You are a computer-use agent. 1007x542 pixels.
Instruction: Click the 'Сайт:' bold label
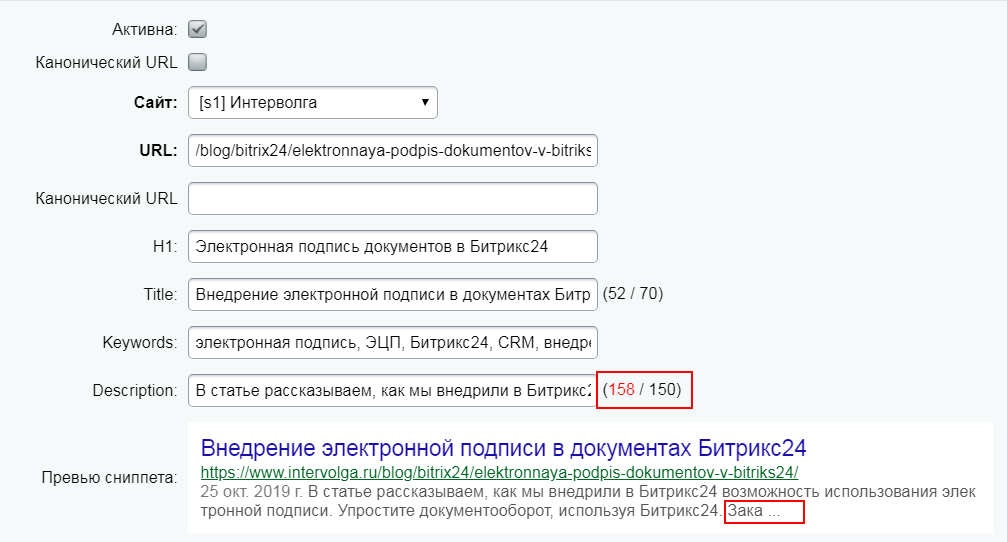coord(155,103)
